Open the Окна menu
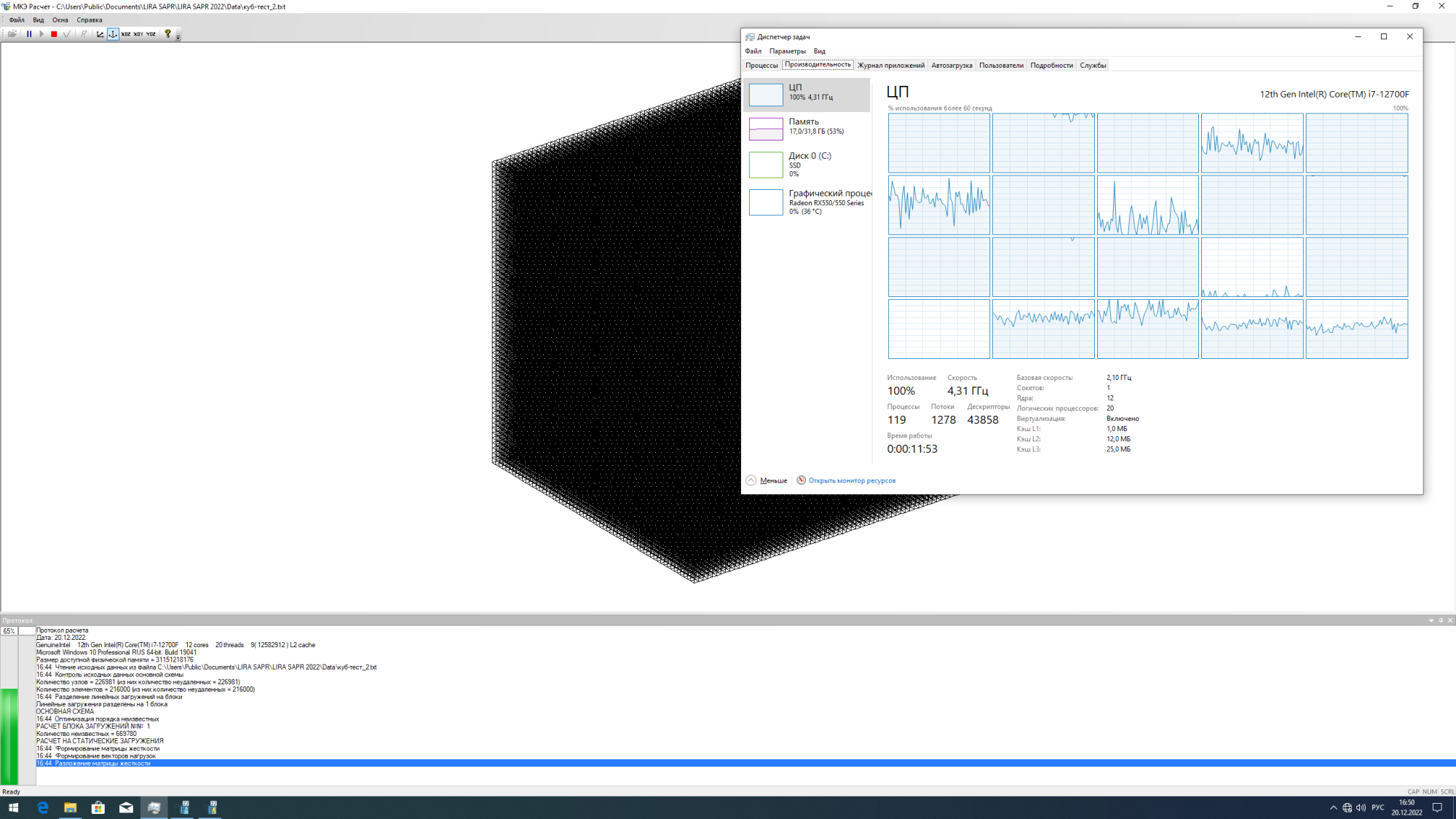 click(60, 20)
